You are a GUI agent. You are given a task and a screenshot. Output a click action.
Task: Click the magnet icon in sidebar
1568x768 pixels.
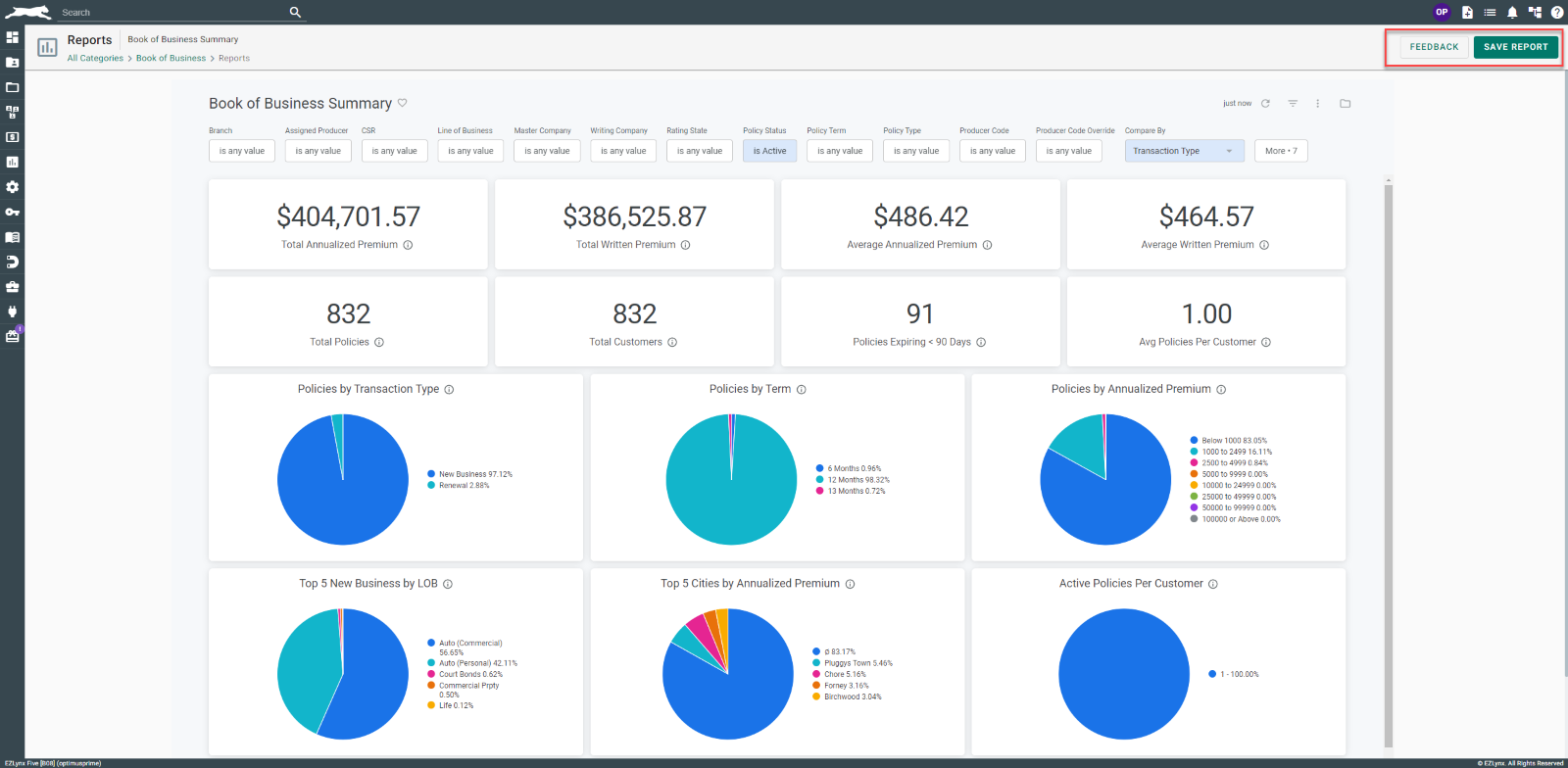pyautogui.click(x=13, y=262)
